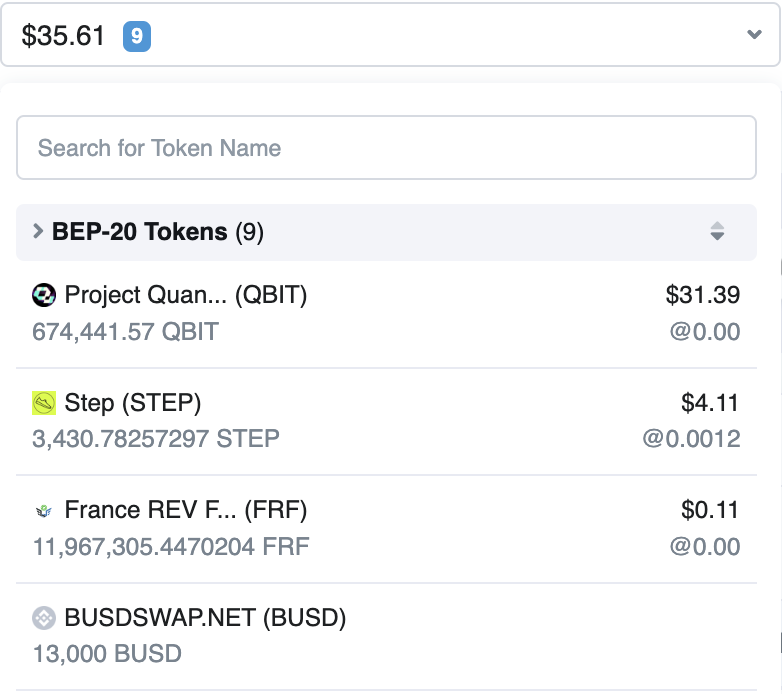Click the dropdown caret arrow at top right
The image size is (782, 694).
coord(755,35)
